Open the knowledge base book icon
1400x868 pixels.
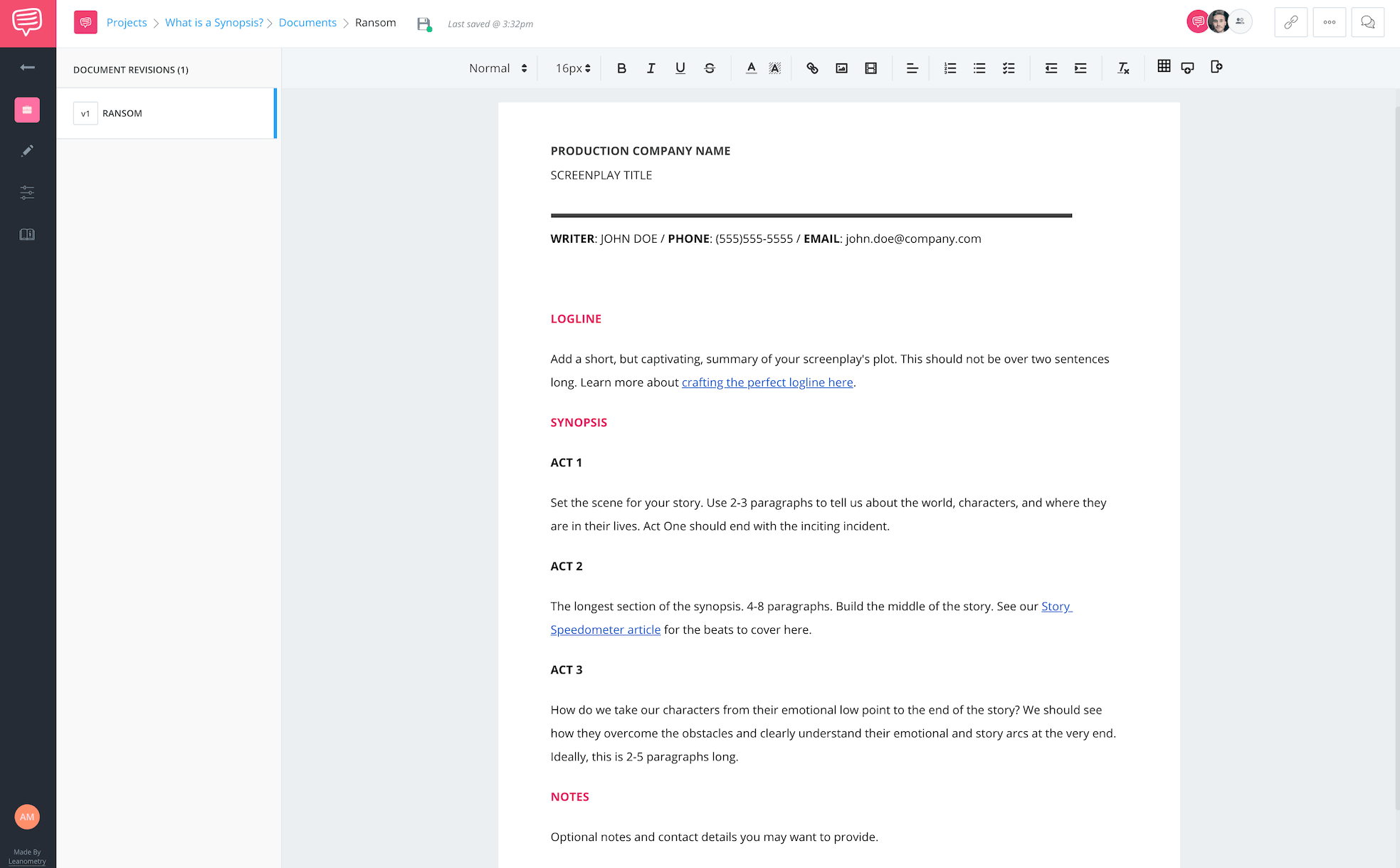(27, 234)
